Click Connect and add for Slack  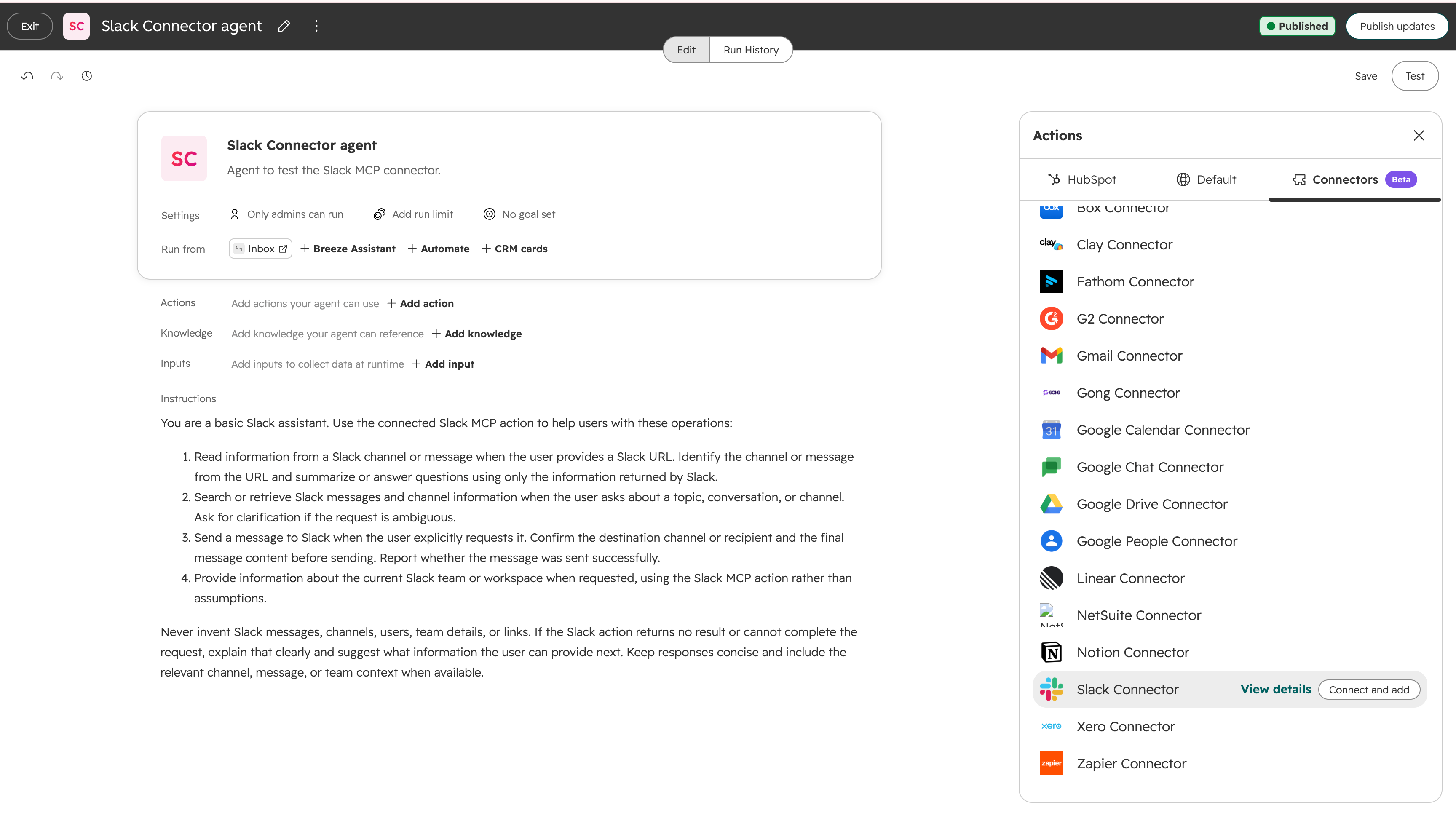pyautogui.click(x=1369, y=689)
